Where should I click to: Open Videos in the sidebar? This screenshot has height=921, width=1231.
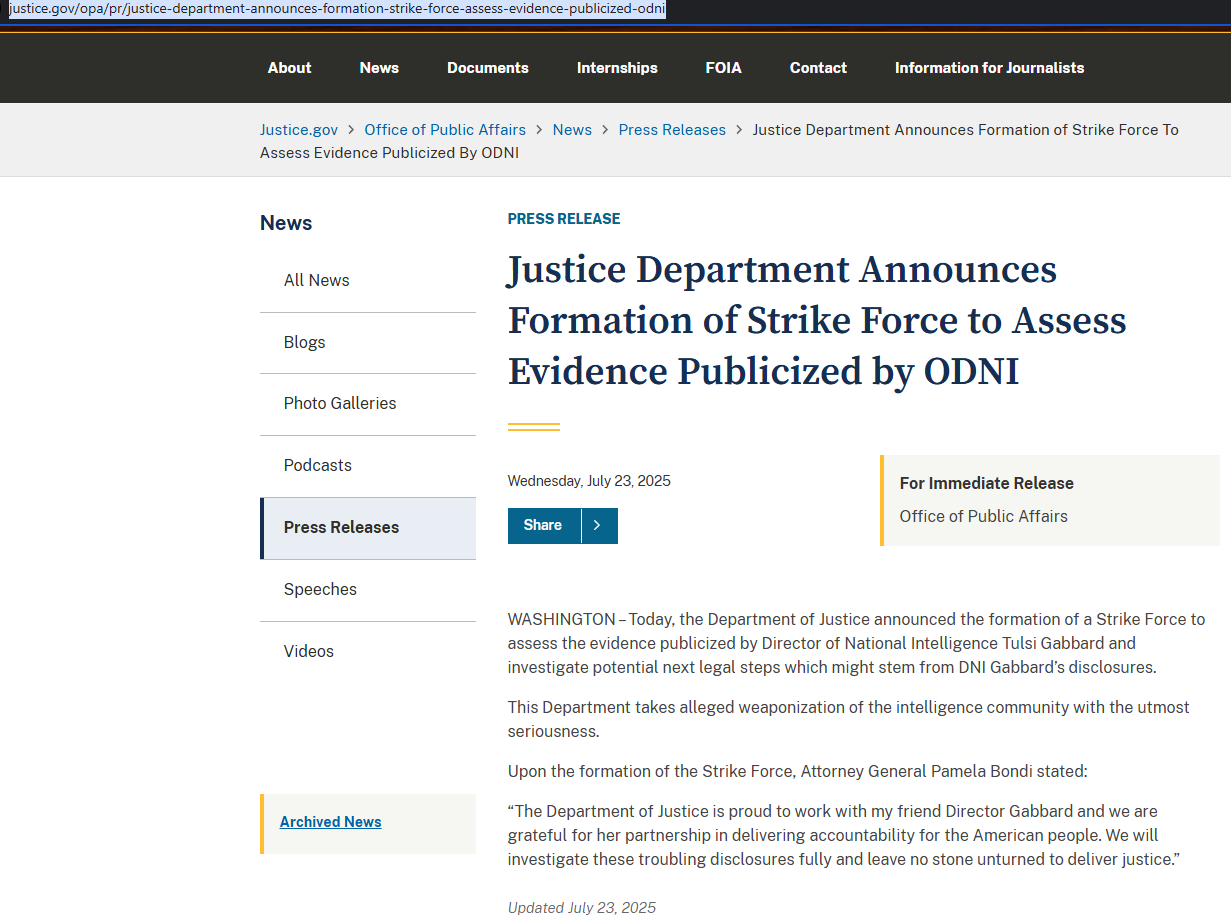click(x=368, y=652)
